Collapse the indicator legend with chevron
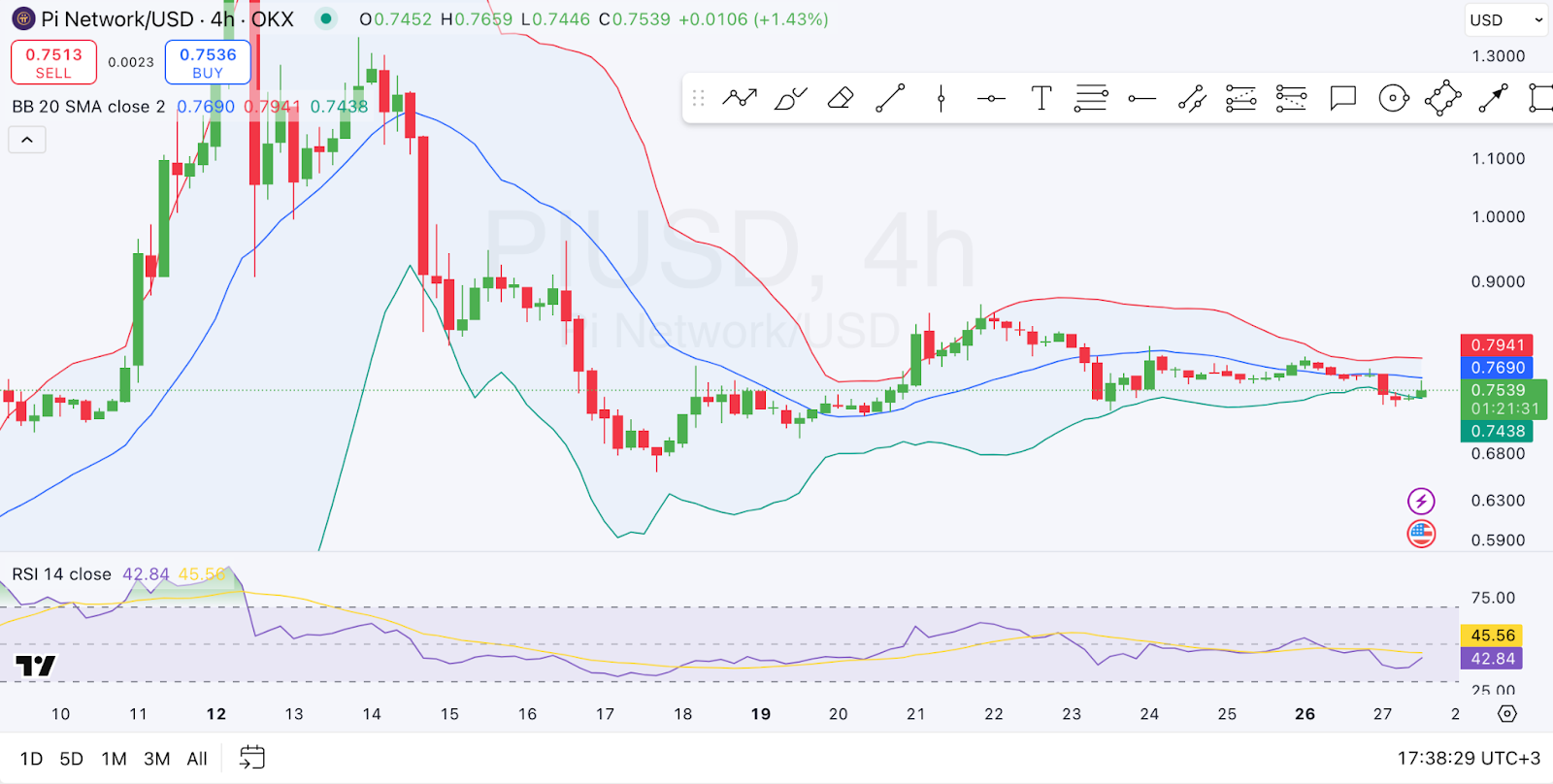Image resolution: width=1553 pixels, height=784 pixels. click(x=27, y=141)
